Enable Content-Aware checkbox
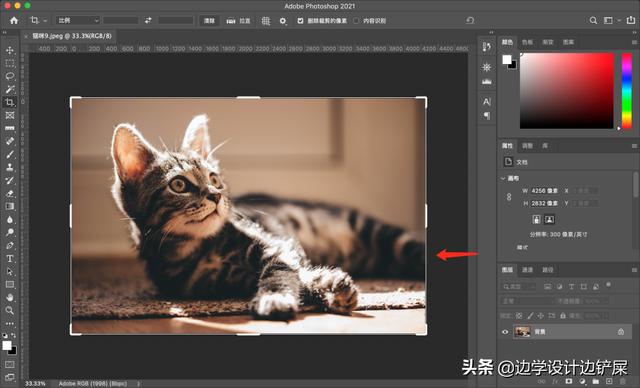The height and width of the screenshot is (388, 640). click(356, 20)
